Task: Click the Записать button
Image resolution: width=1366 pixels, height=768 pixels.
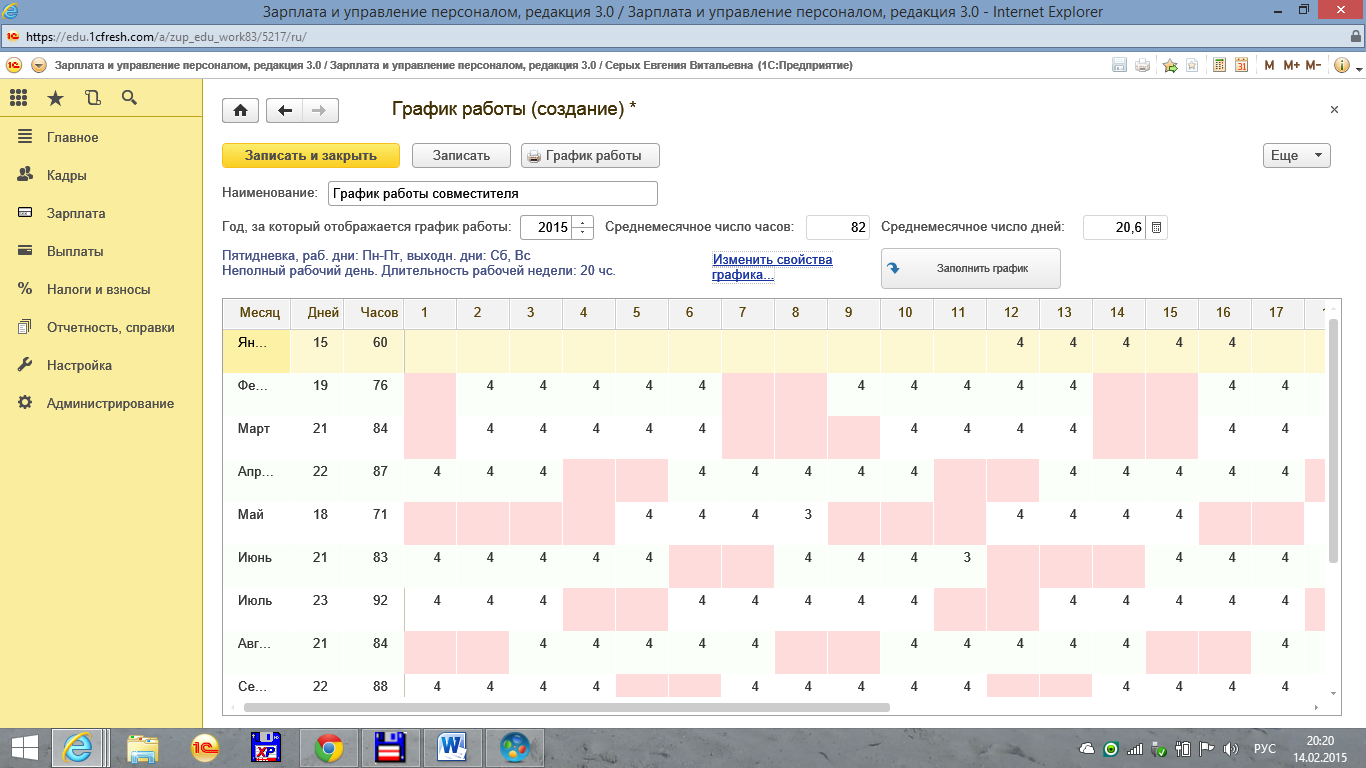Action: pos(461,155)
